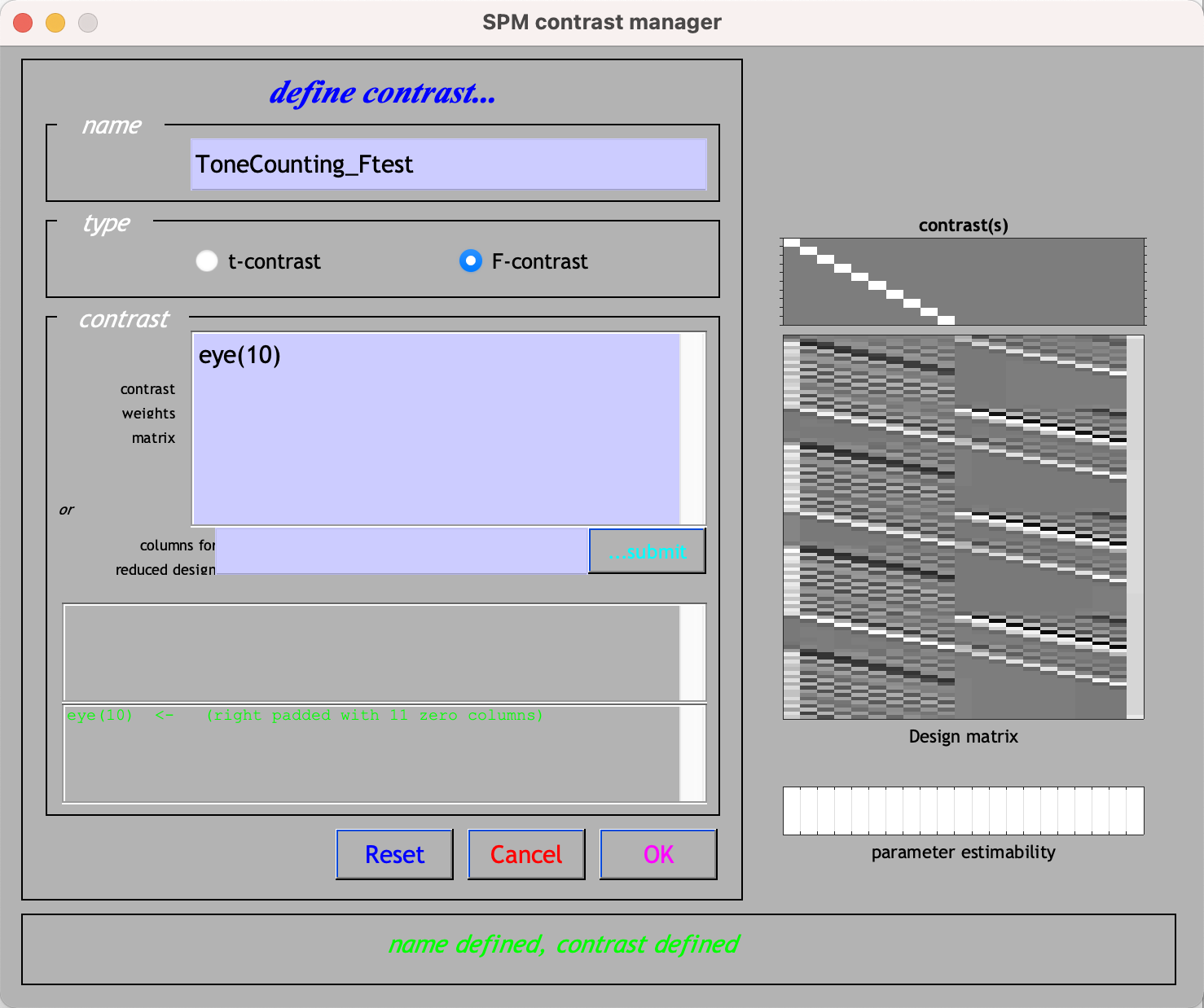Image resolution: width=1204 pixels, height=1008 pixels.
Task: Click the scrollbar of the empty message box
Action: click(x=692, y=652)
